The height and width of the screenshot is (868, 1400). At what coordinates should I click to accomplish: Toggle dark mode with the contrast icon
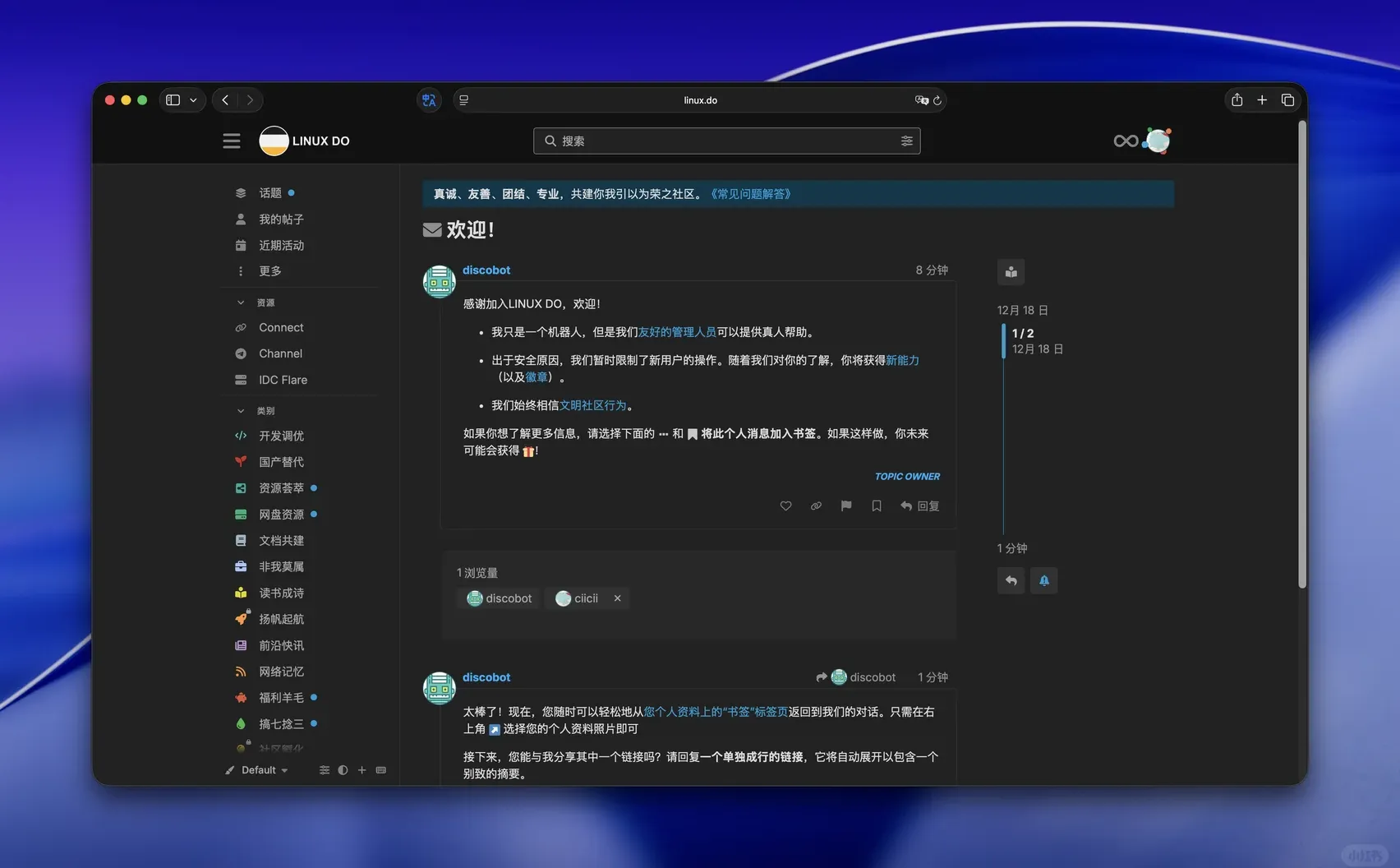(343, 769)
